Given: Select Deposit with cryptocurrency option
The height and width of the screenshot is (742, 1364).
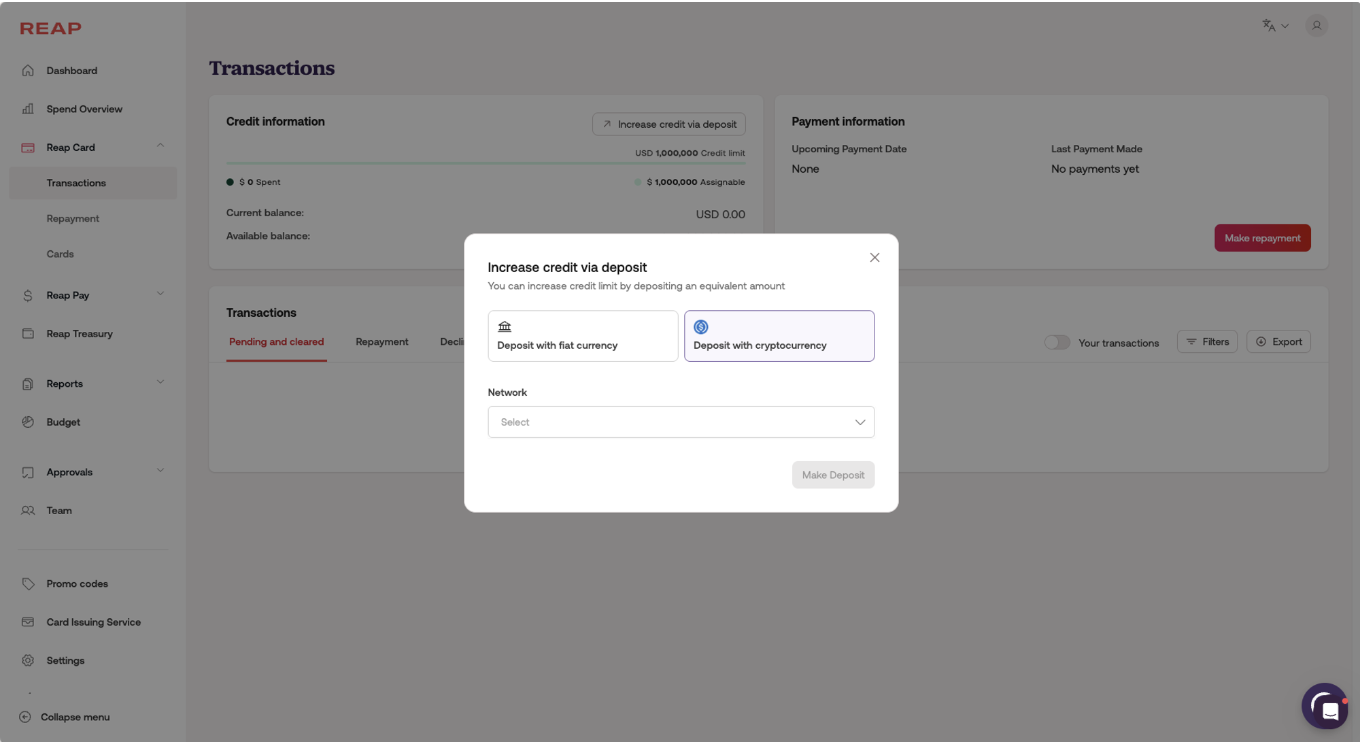Looking at the screenshot, I should pyautogui.click(x=779, y=336).
